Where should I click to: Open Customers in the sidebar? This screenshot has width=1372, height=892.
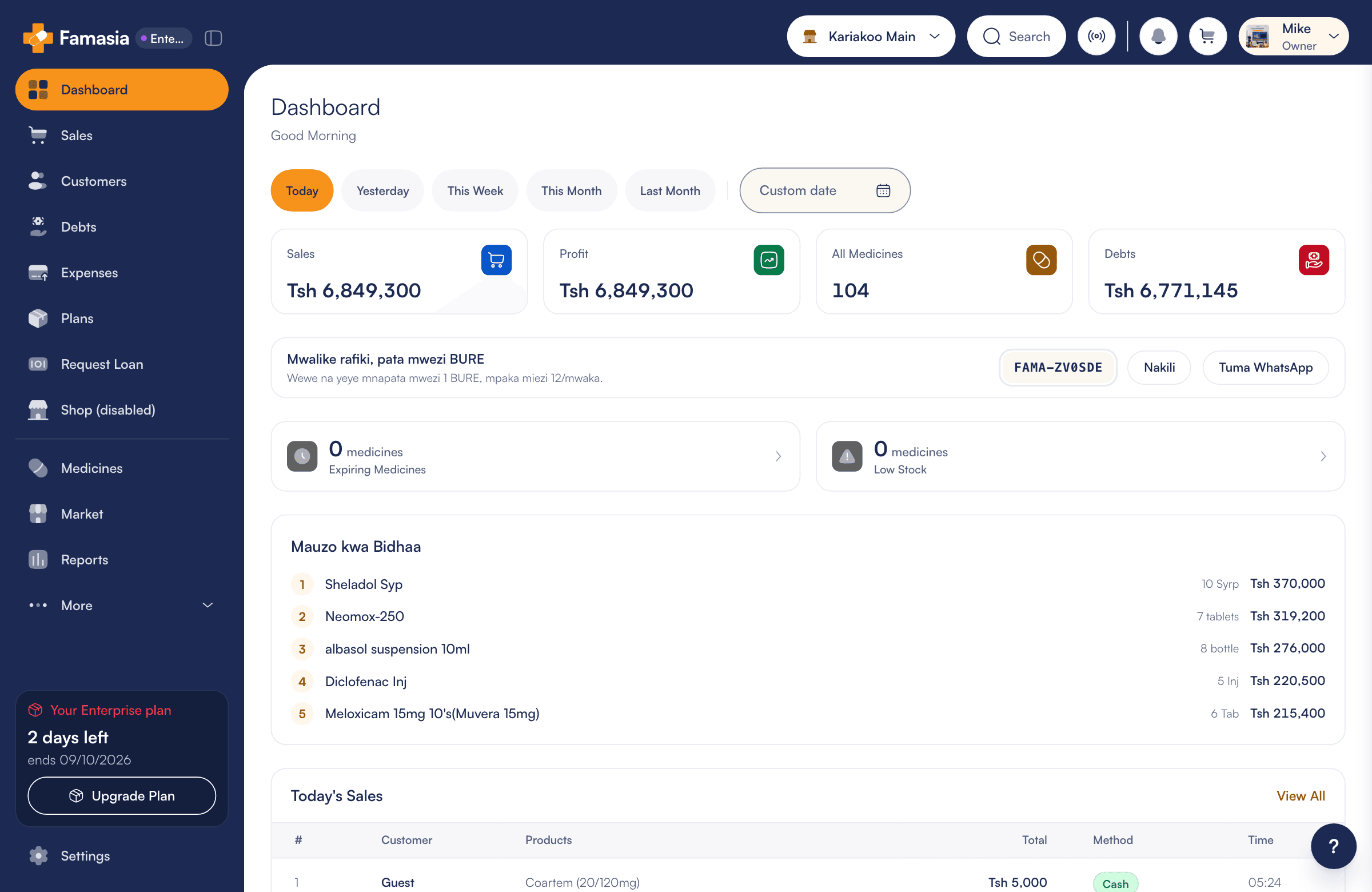122,181
